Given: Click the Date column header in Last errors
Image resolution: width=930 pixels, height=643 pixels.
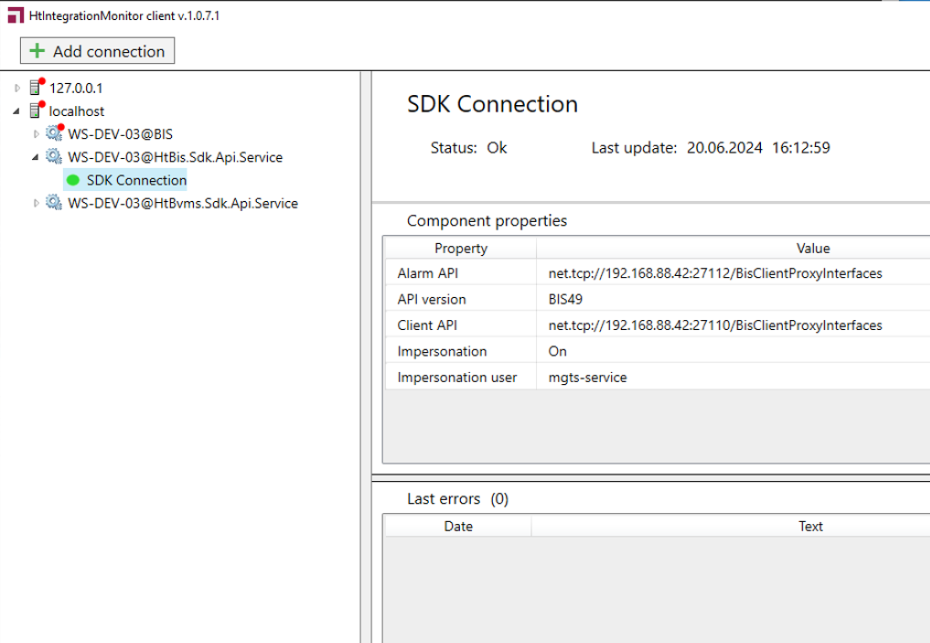Looking at the screenshot, I should [458, 526].
